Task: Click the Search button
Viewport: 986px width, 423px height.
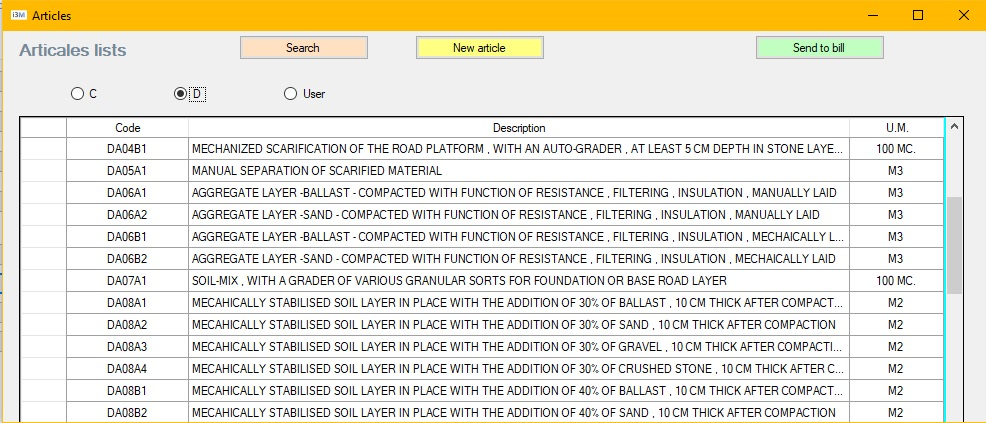Action: tap(303, 47)
